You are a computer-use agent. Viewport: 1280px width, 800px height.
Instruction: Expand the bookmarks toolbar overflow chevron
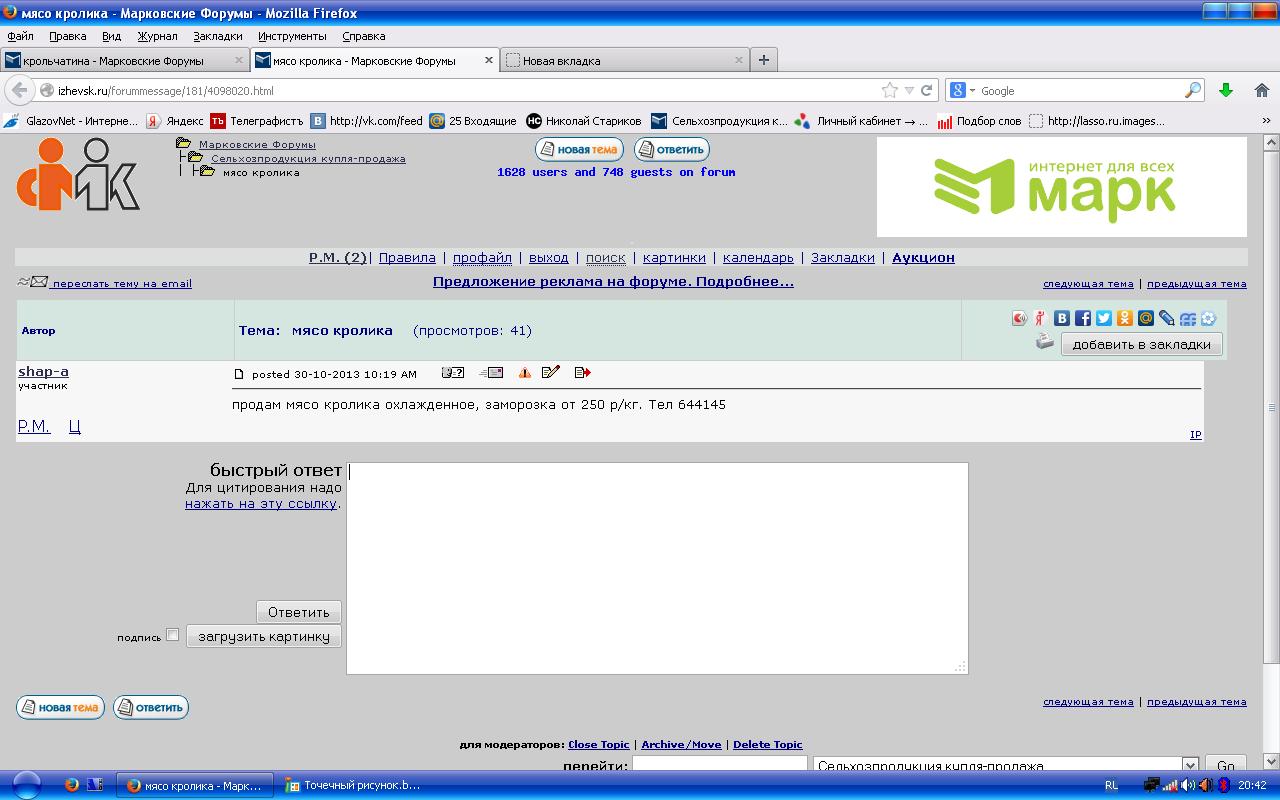(1266, 121)
